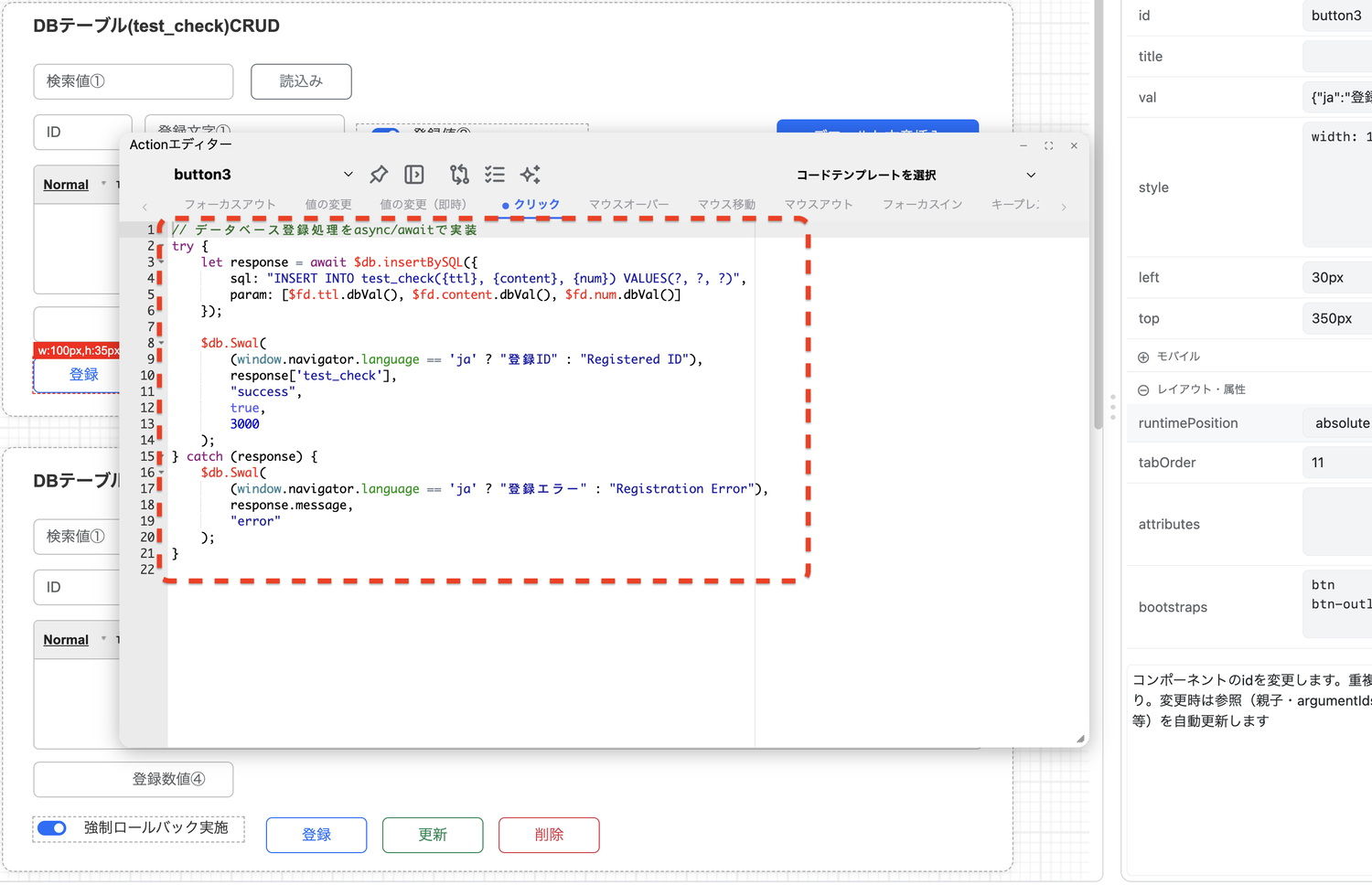
Task: Click the swap arrows icon in Action editor toolbar
Action: [x=459, y=175]
